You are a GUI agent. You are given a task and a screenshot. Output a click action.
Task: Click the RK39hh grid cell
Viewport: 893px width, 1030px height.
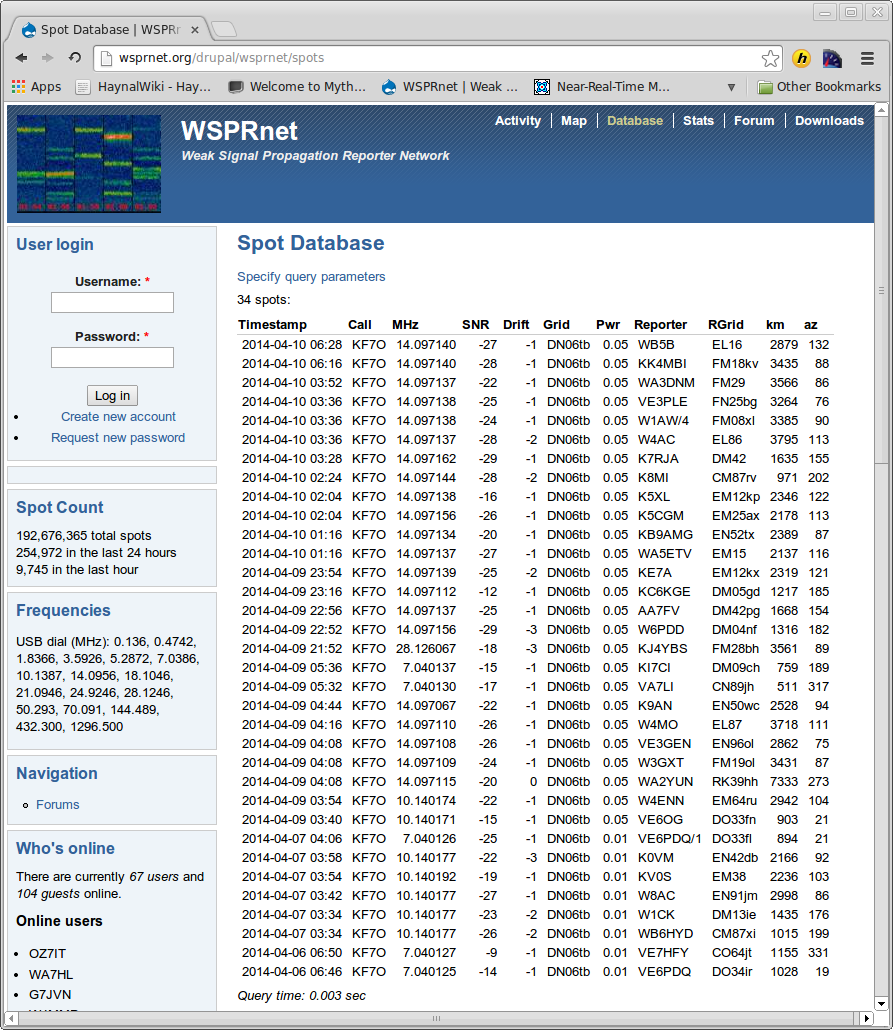pos(735,782)
